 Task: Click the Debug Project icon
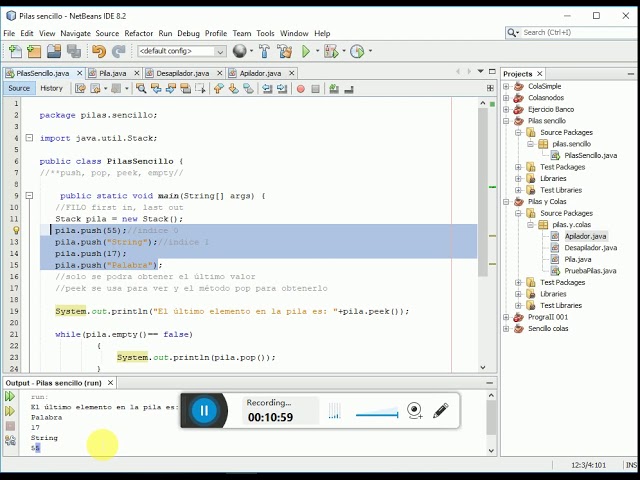point(331,51)
